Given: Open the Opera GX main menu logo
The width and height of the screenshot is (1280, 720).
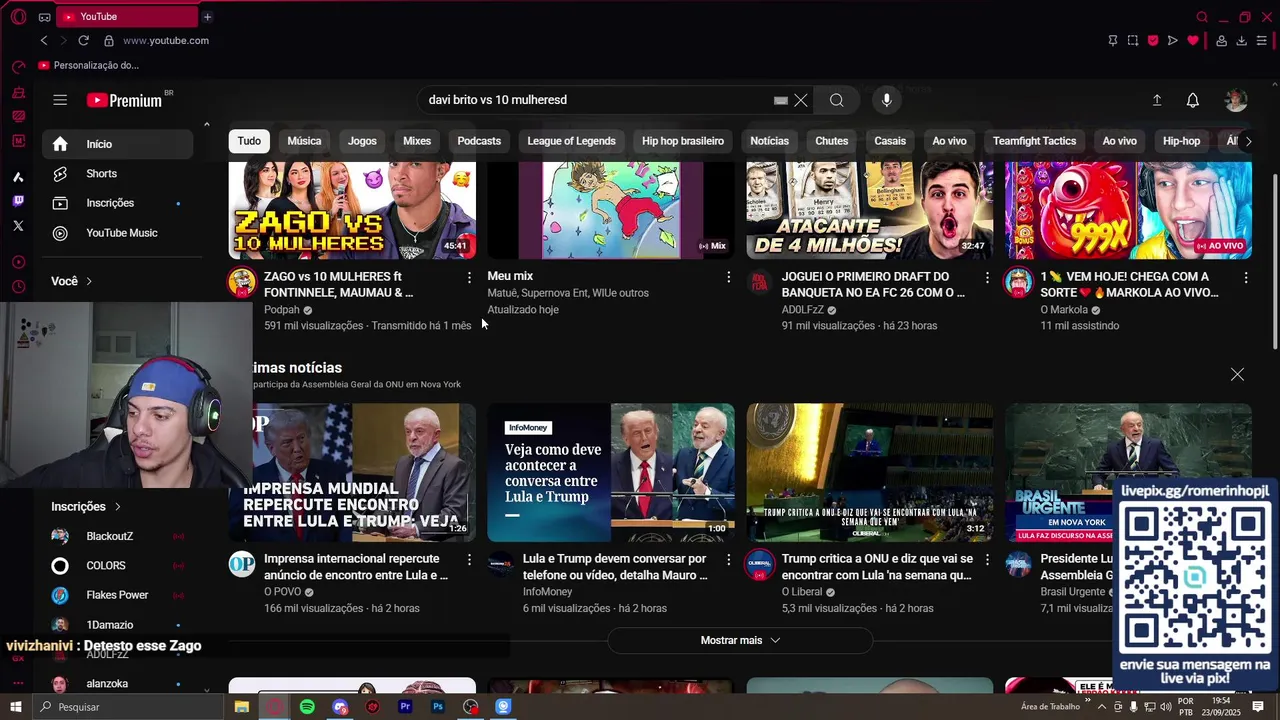Looking at the screenshot, I should (x=18, y=17).
